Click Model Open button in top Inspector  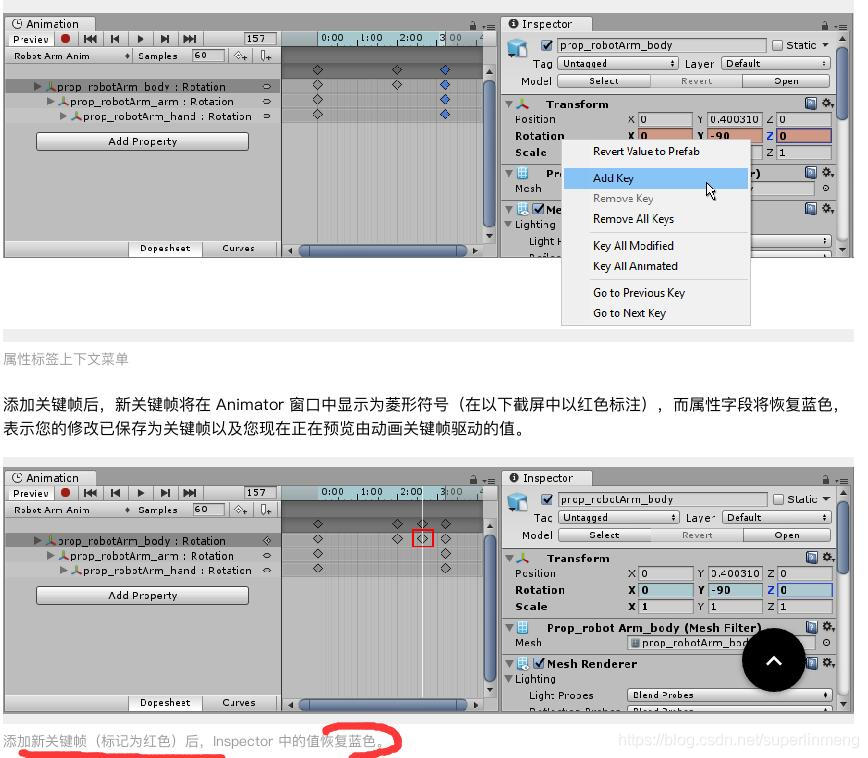pos(786,81)
